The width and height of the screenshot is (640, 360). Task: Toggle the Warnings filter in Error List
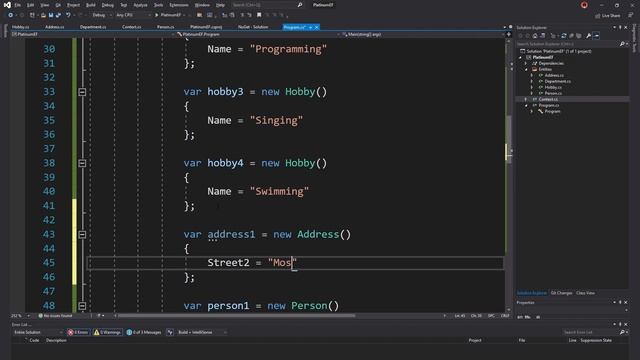(x=107, y=332)
